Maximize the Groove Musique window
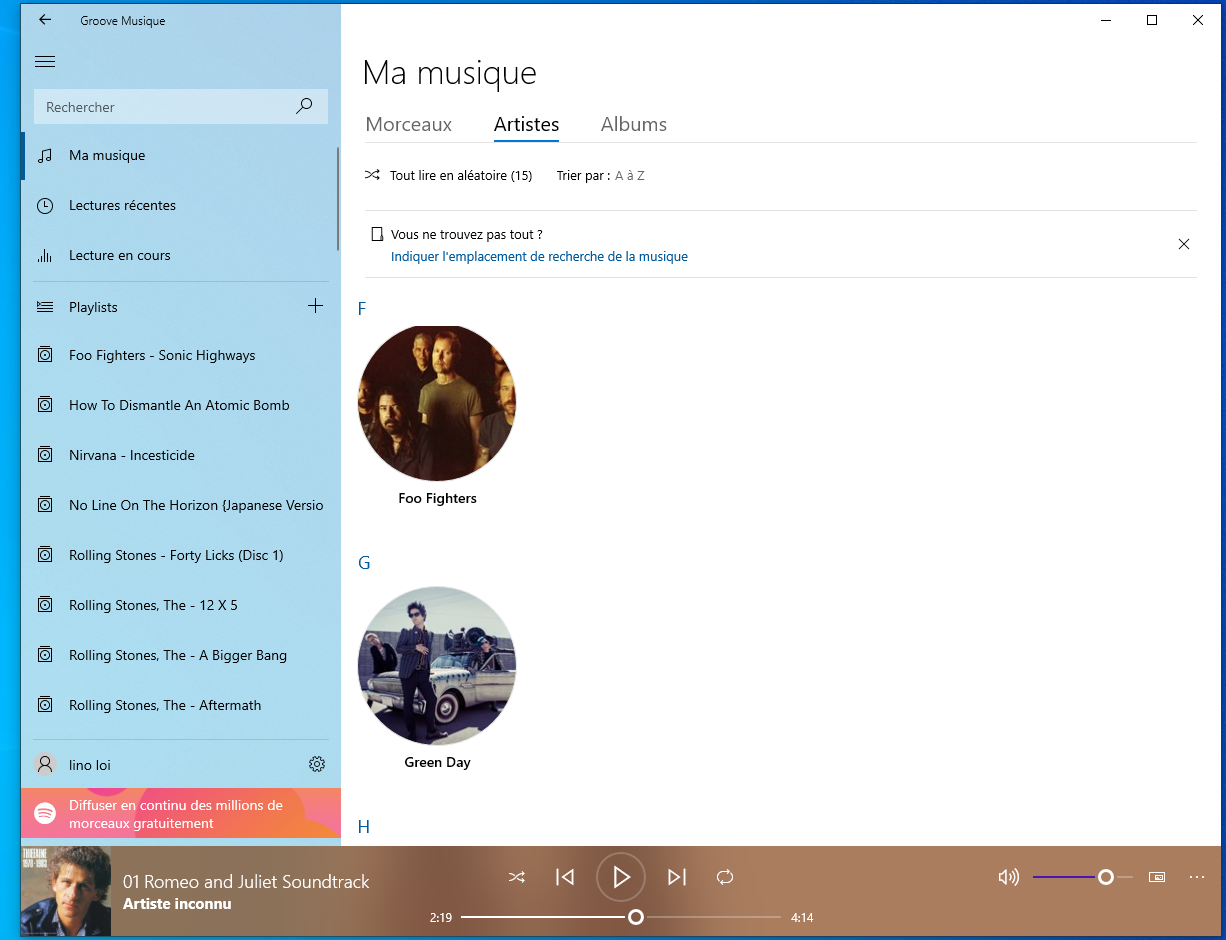The height and width of the screenshot is (940, 1226). click(x=1152, y=20)
